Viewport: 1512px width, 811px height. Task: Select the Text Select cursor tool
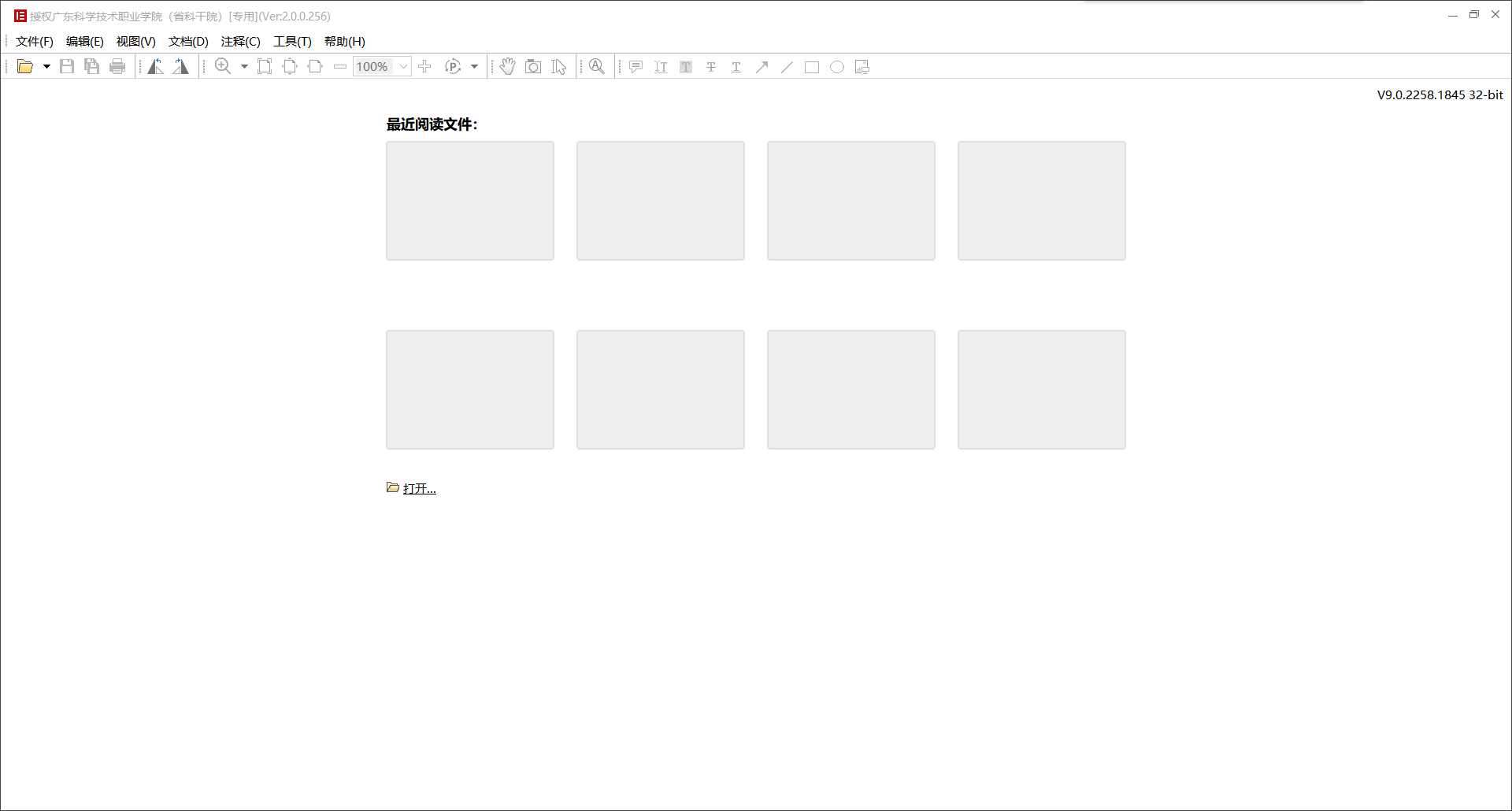tap(559, 67)
